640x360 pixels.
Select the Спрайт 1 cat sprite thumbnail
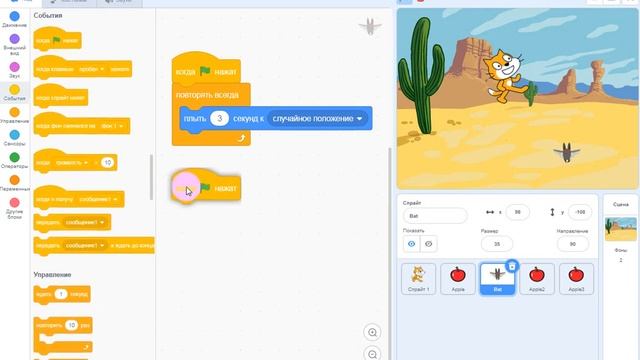(x=418, y=279)
